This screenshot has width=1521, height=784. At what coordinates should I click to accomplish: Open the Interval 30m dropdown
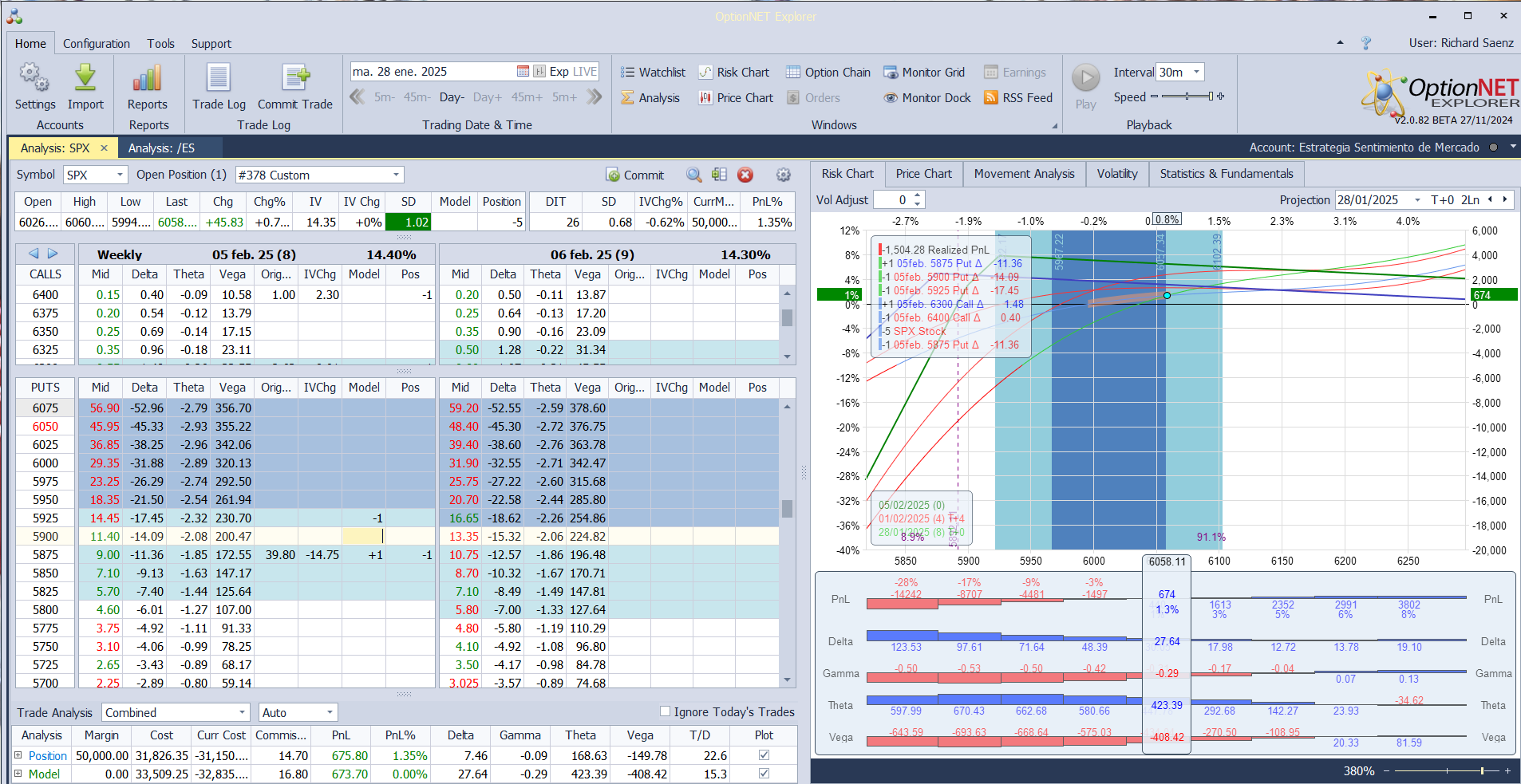1196,72
